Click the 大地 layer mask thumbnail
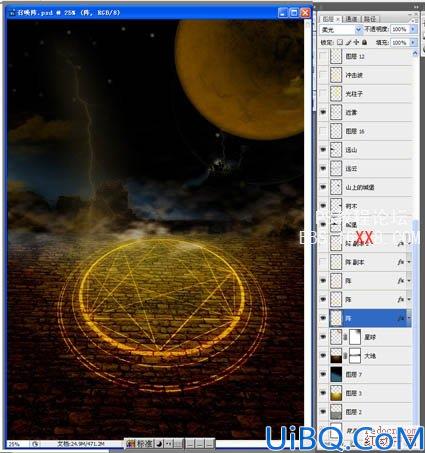This screenshot has width=425, height=453. click(355, 356)
